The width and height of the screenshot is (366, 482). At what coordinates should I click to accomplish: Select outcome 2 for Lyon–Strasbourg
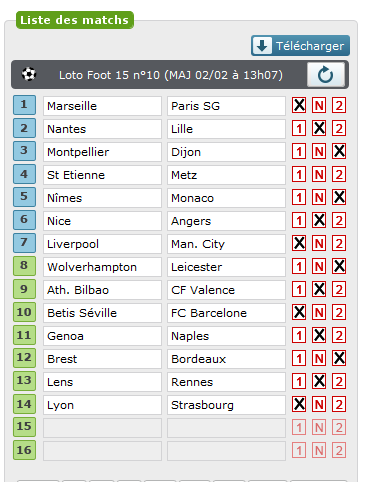[339, 405]
